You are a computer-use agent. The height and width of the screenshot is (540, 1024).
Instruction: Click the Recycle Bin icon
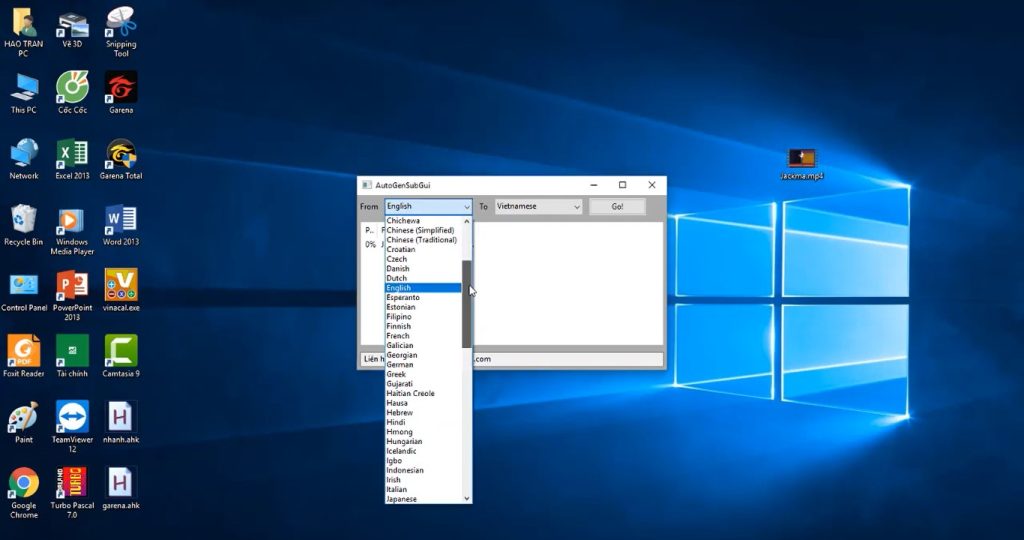click(24, 220)
